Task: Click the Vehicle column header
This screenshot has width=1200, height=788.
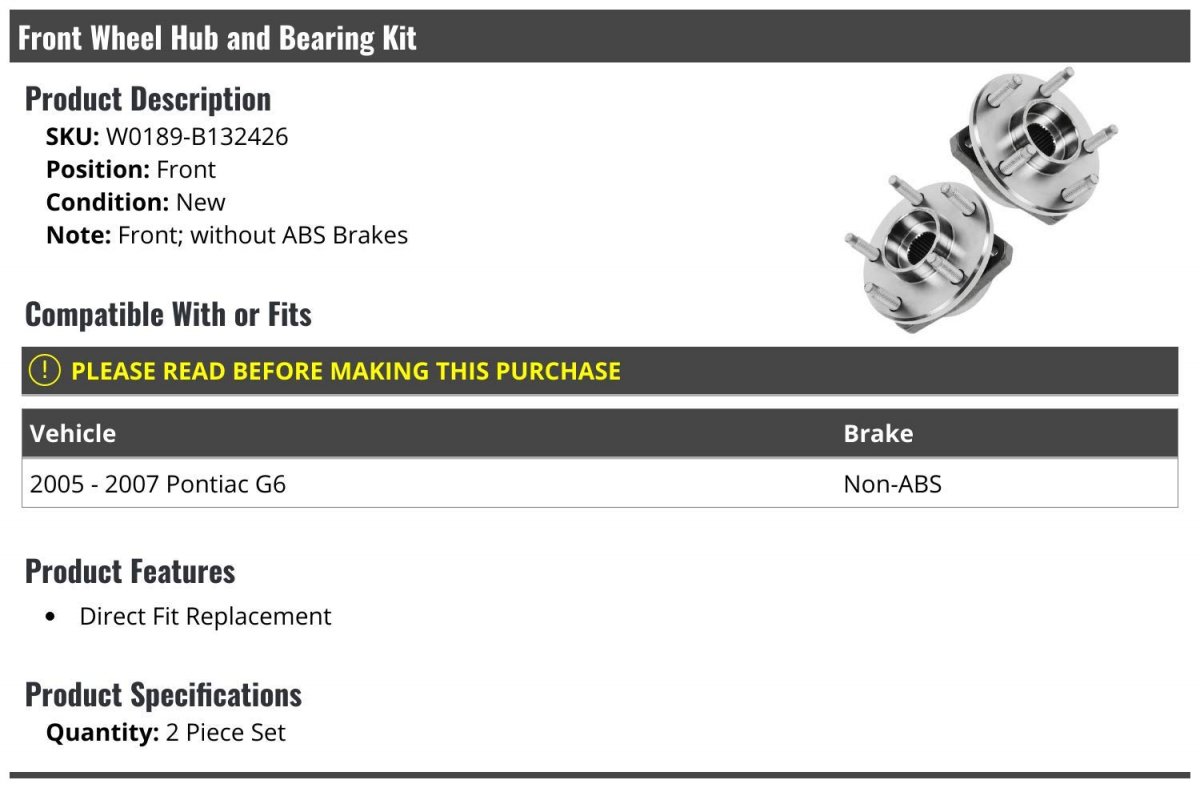Action: (x=72, y=433)
